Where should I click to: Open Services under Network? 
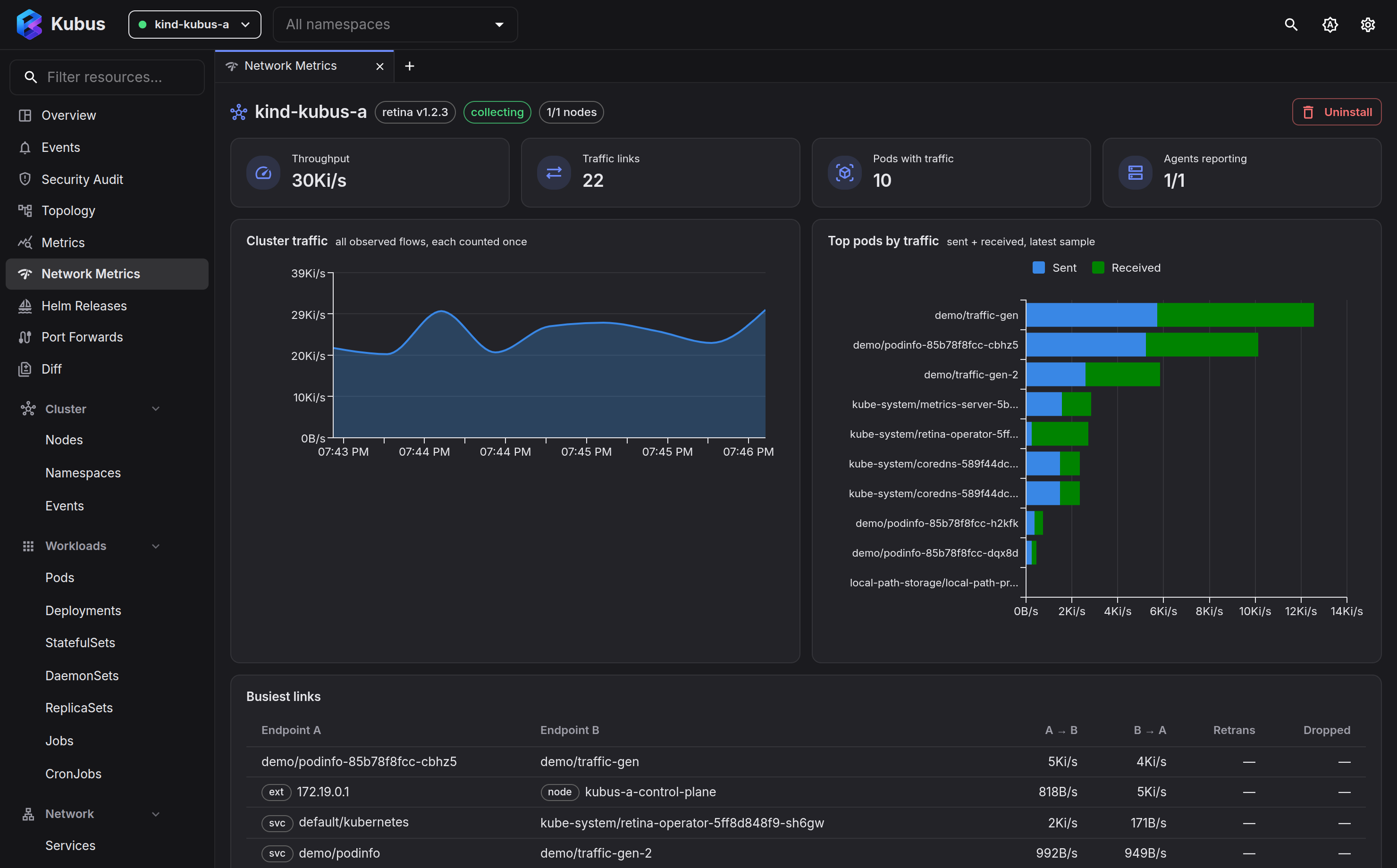coord(70,846)
